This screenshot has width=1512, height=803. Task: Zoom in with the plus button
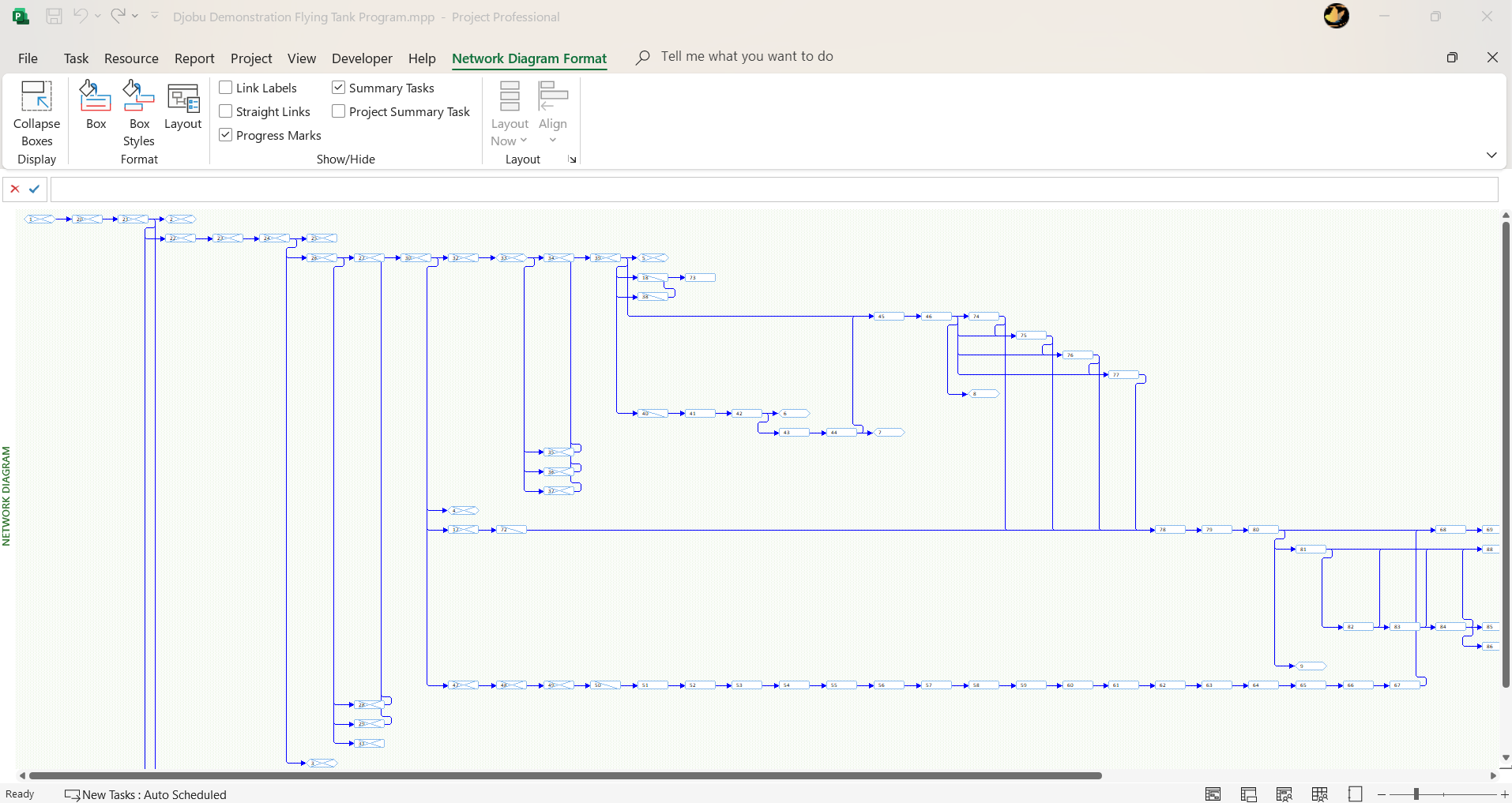point(1505,794)
